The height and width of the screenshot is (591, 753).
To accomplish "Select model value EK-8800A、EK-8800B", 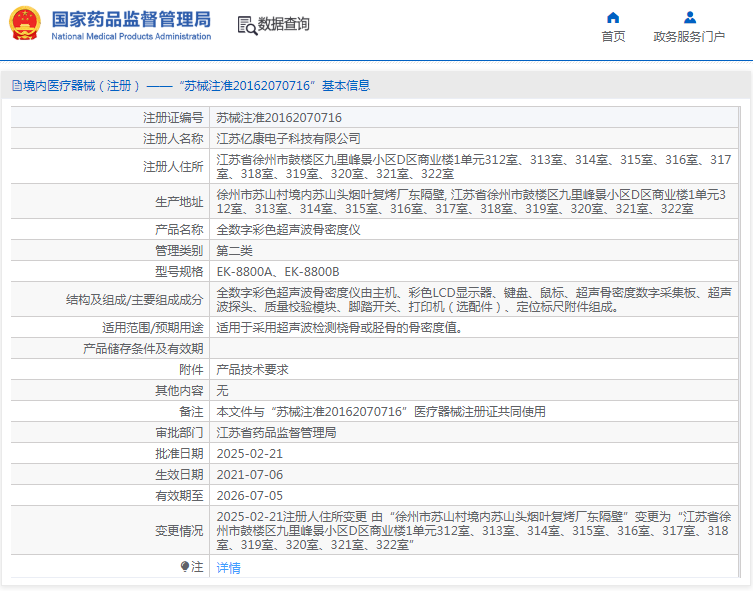I will point(278,272).
